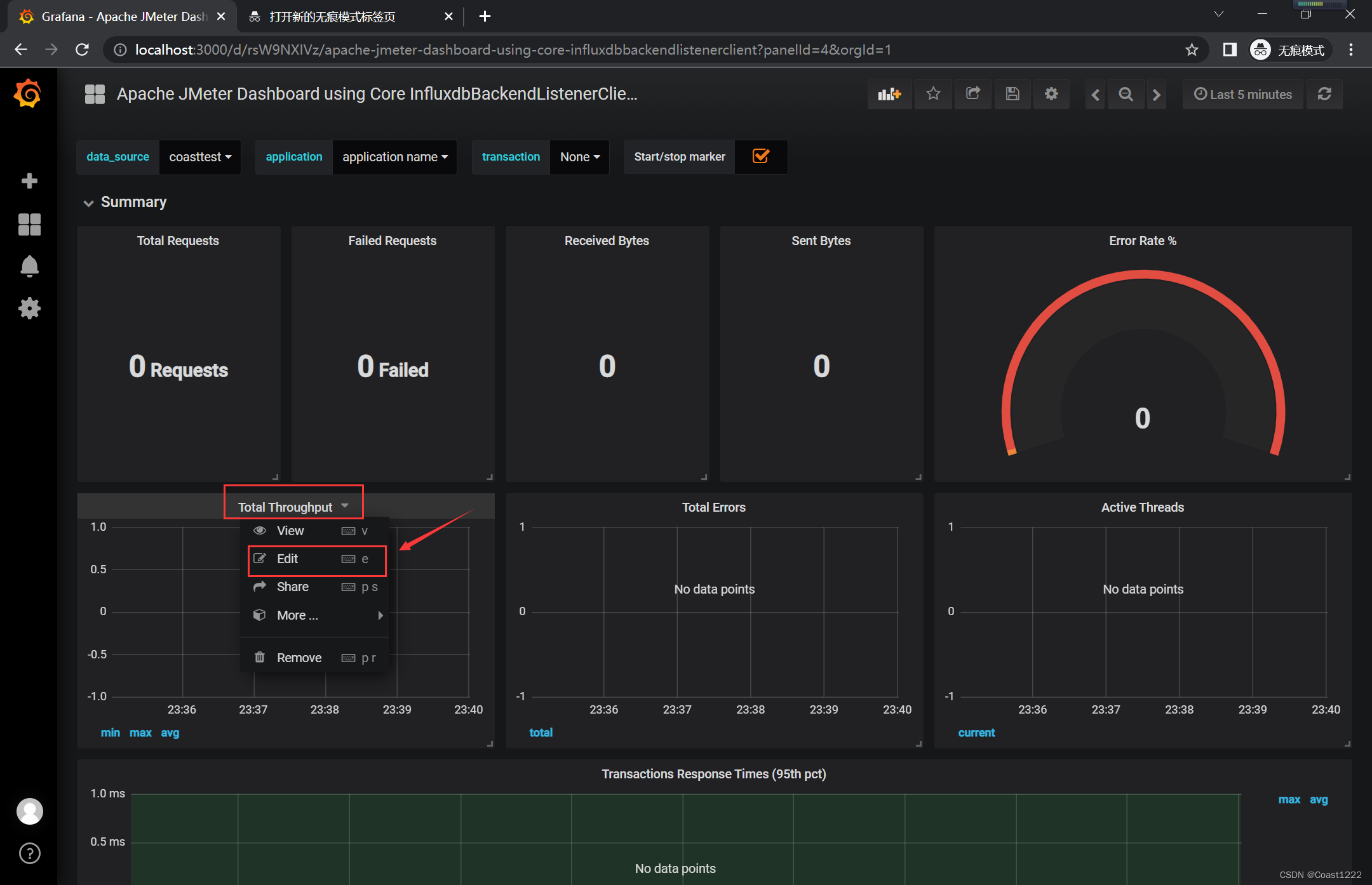The width and height of the screenshot is (1372, 885).
Task: Click the Total Requests panel title
Action: (178, 241)
